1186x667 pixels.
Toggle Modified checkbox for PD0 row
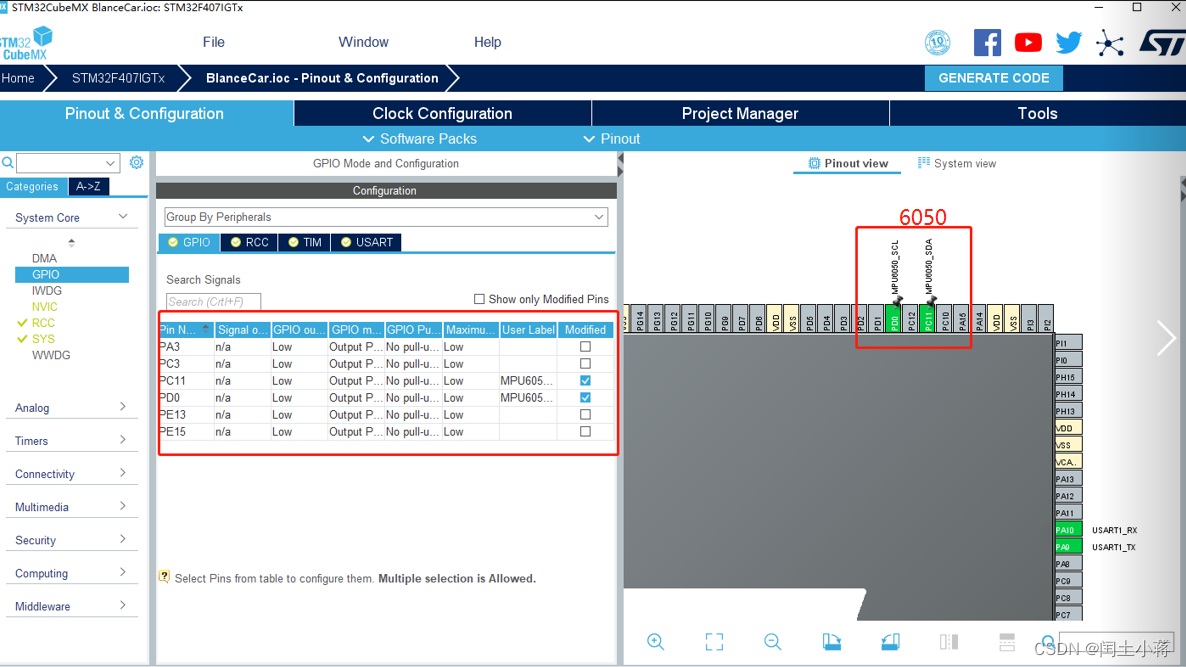tap(585, 397)
